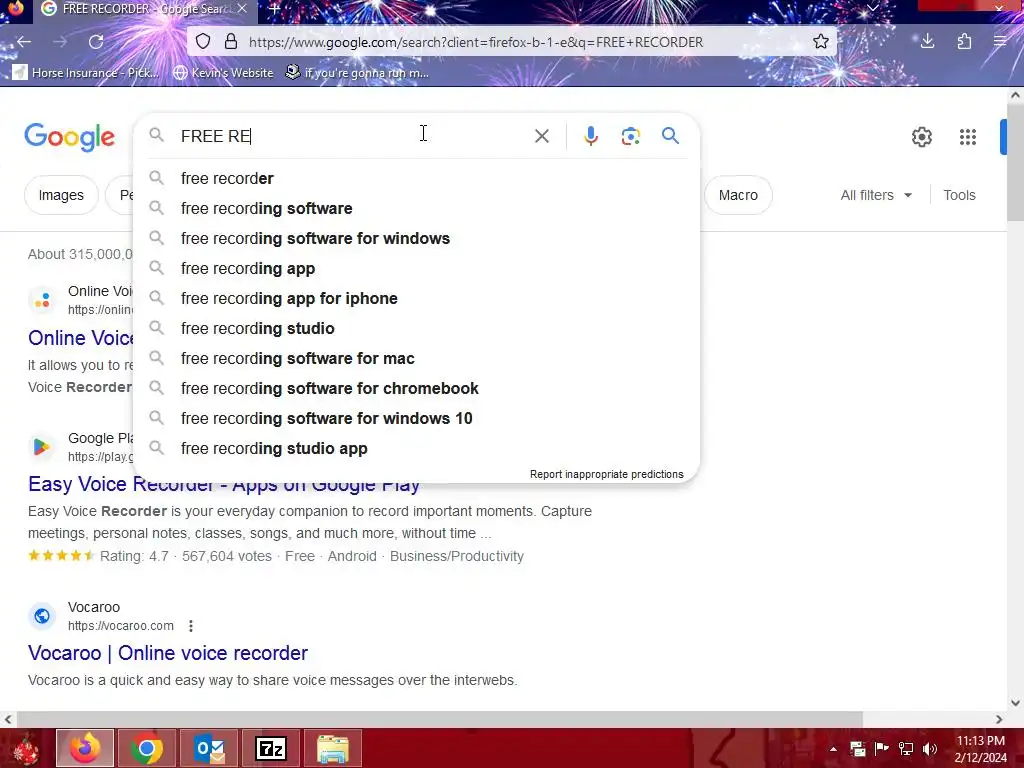Click the Vocaroo site favicon
The height and width of the screenshot is (768, 1024).
coord(42,616)
